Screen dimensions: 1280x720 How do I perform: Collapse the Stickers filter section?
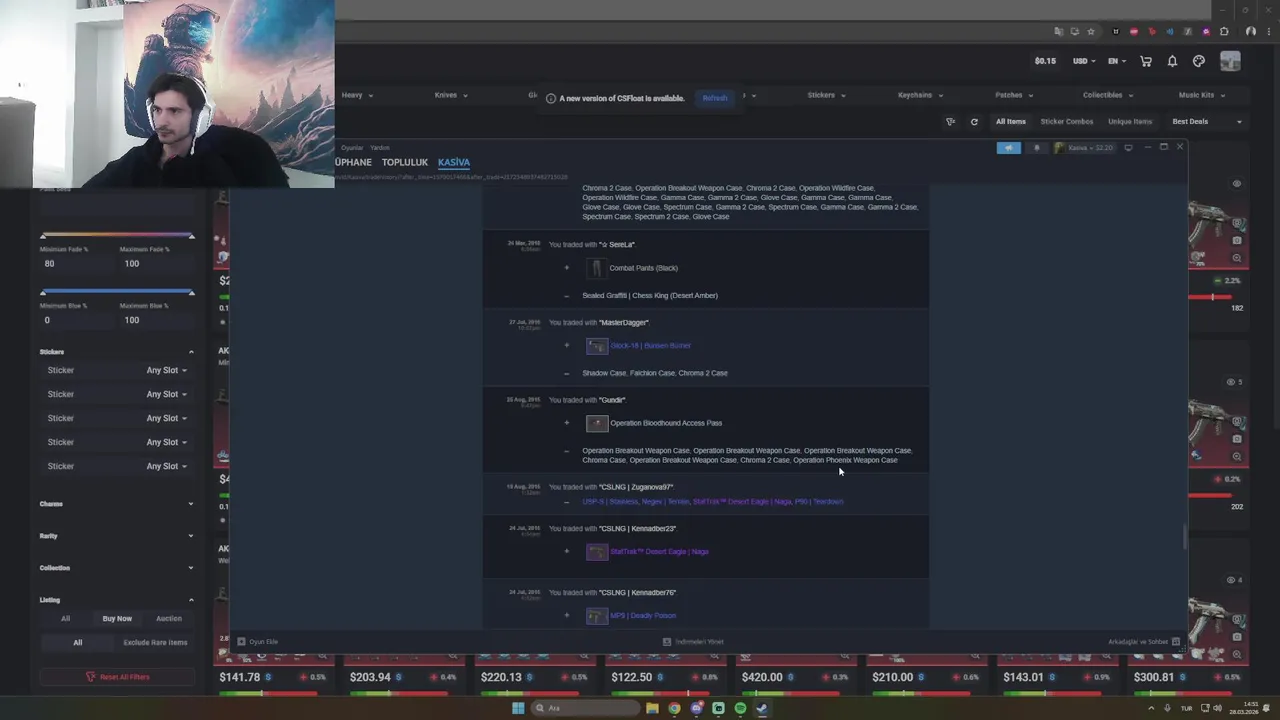117,352
